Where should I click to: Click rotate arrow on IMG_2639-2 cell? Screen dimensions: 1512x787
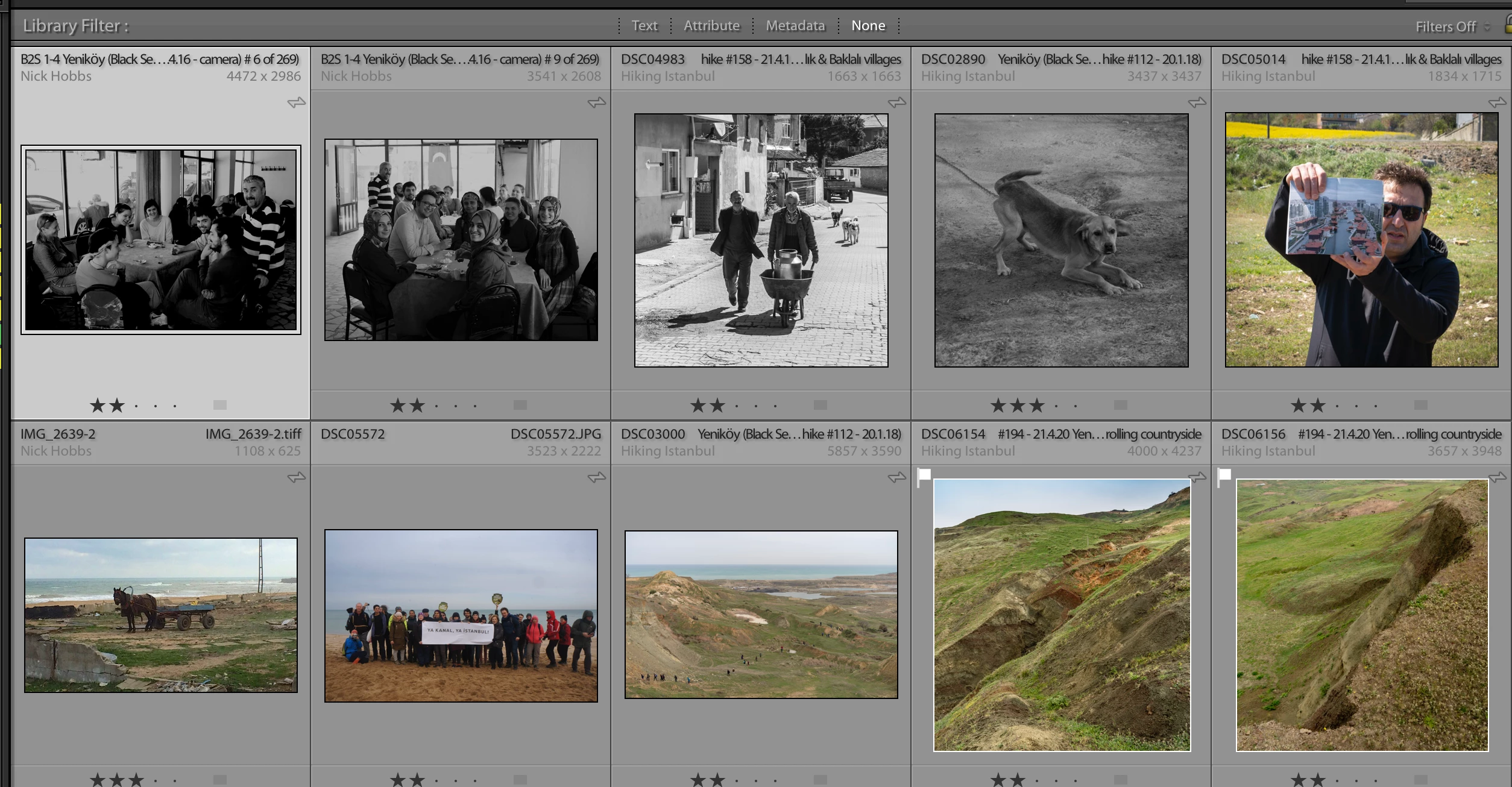296,477
